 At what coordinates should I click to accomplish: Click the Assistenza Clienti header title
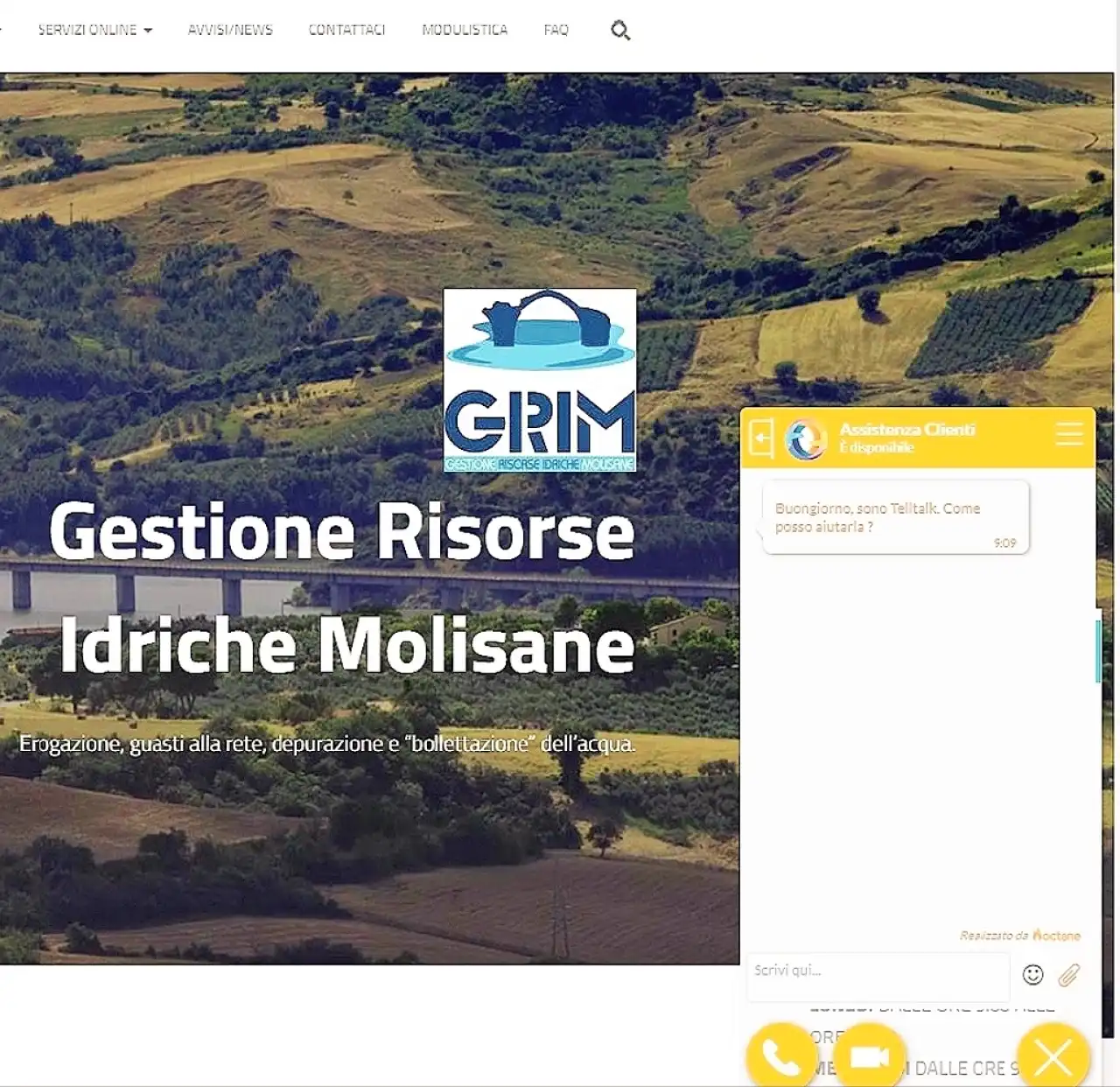[x=907, y=429]
